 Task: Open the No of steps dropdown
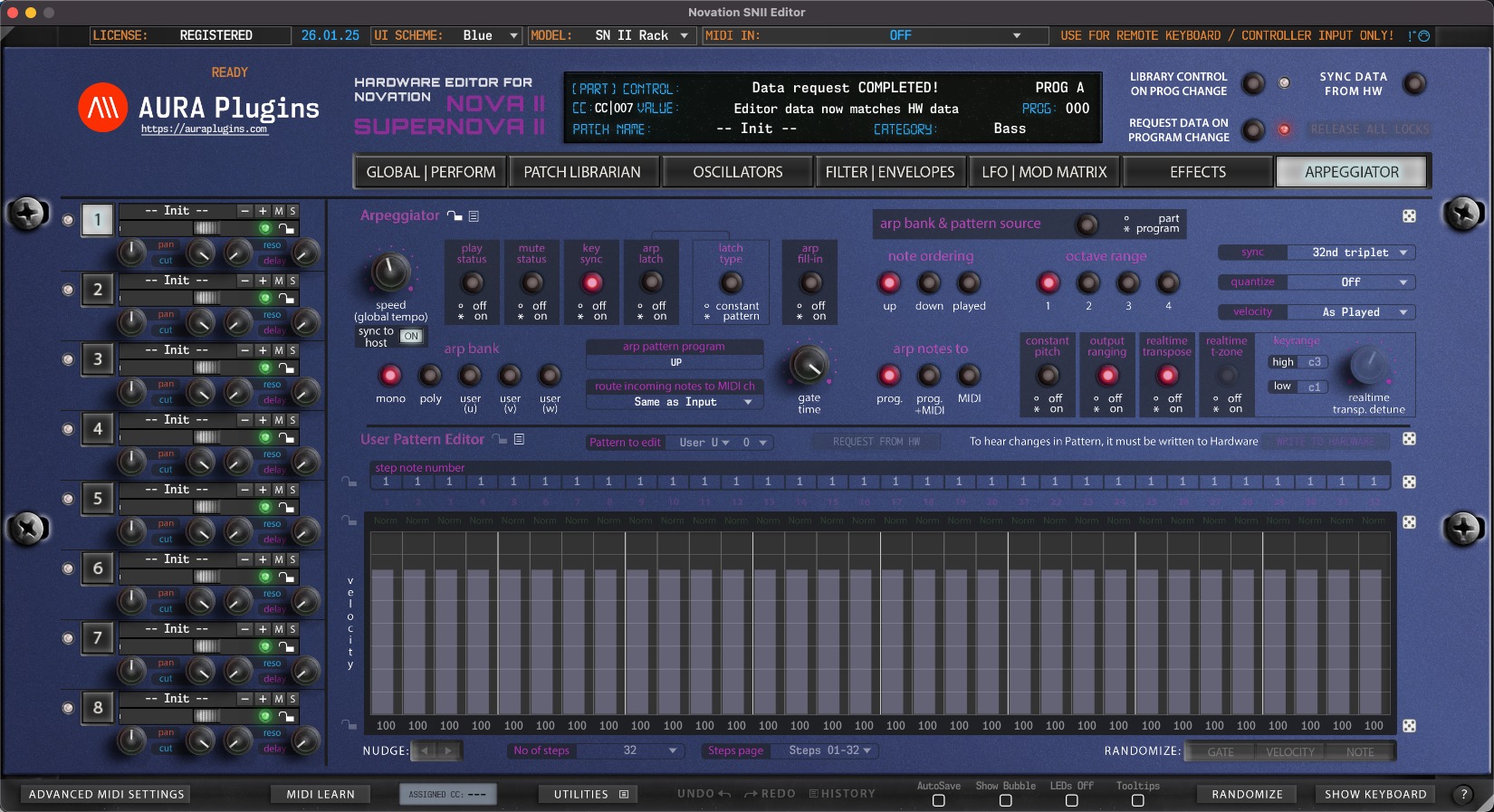point(629,750)
